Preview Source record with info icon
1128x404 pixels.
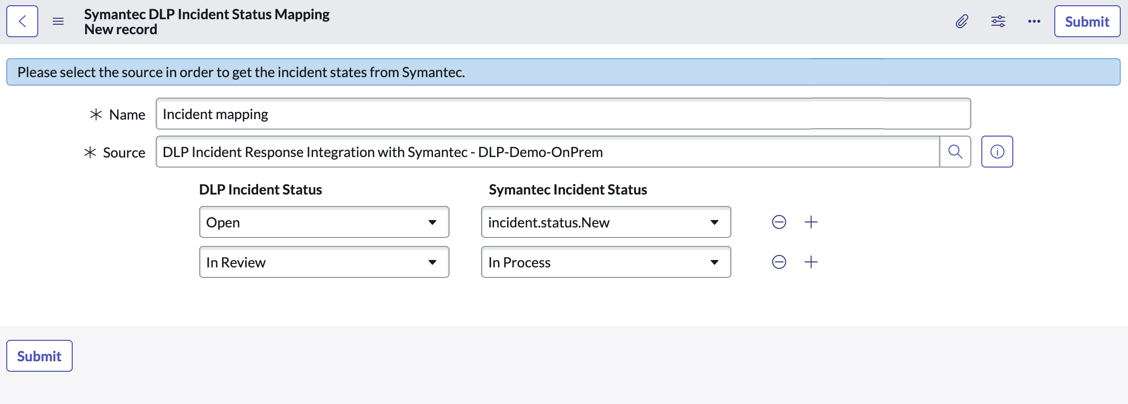click(x=997, y=152)
